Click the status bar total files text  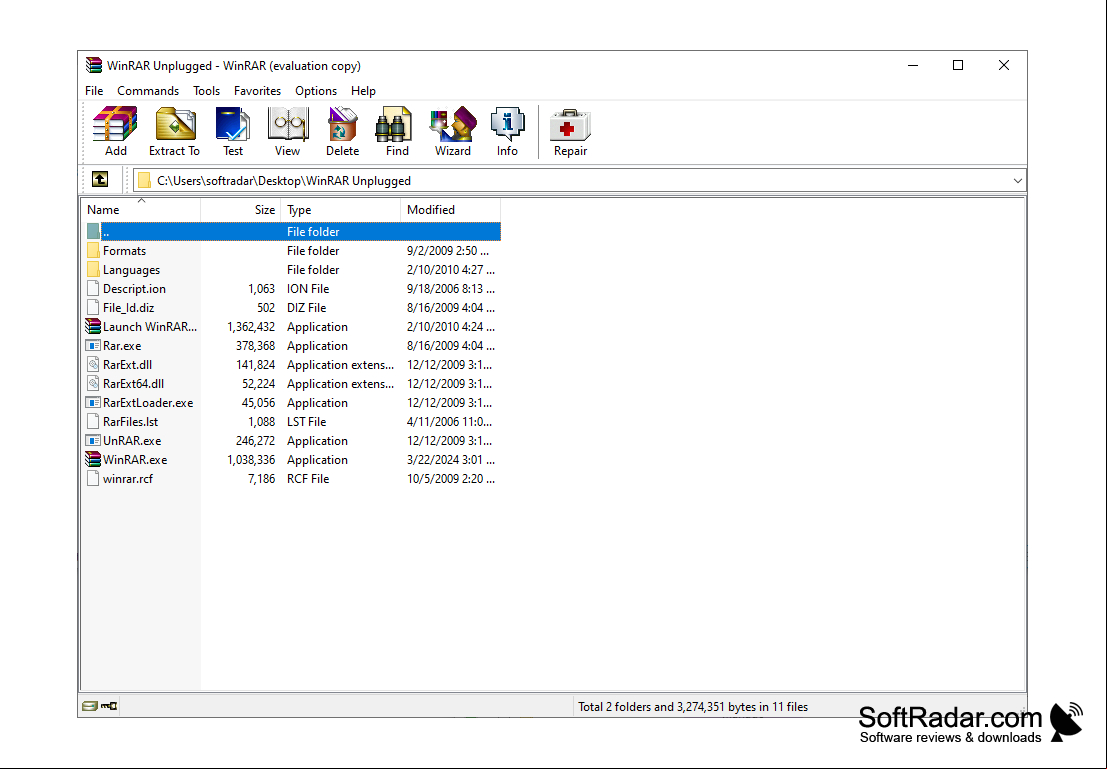coord(693,706)
